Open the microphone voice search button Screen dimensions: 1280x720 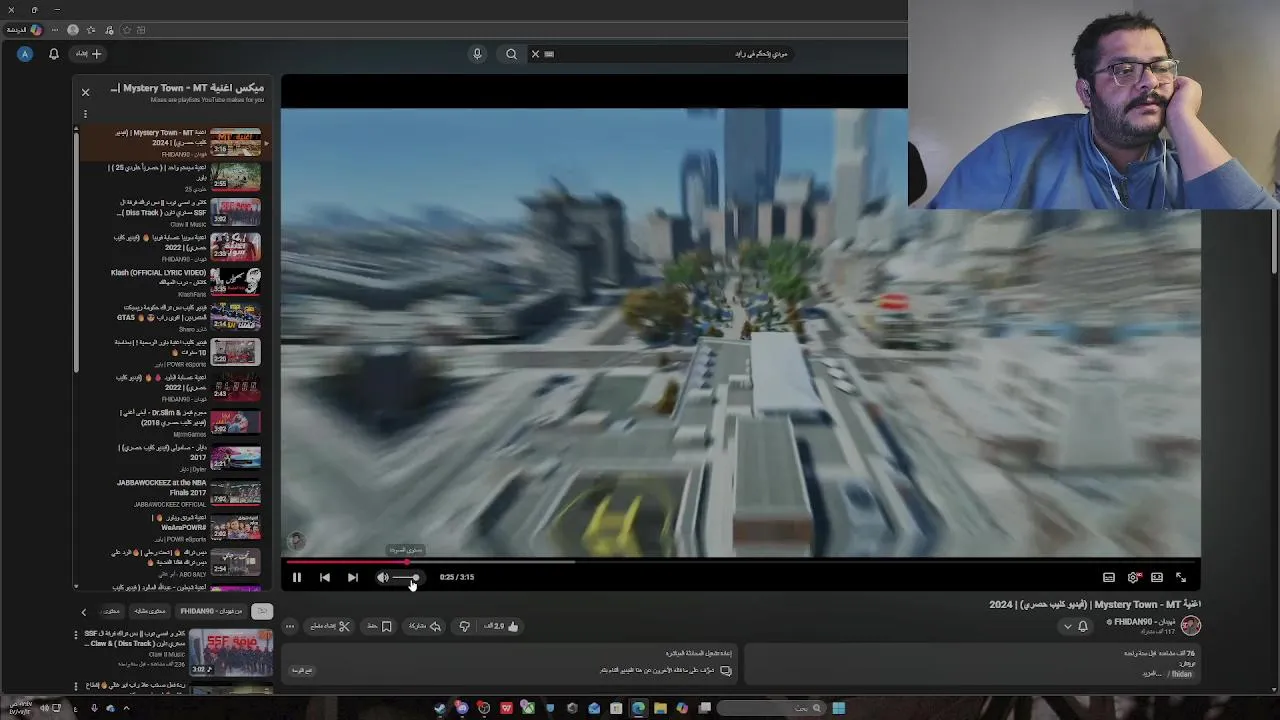tap(477, 54)
